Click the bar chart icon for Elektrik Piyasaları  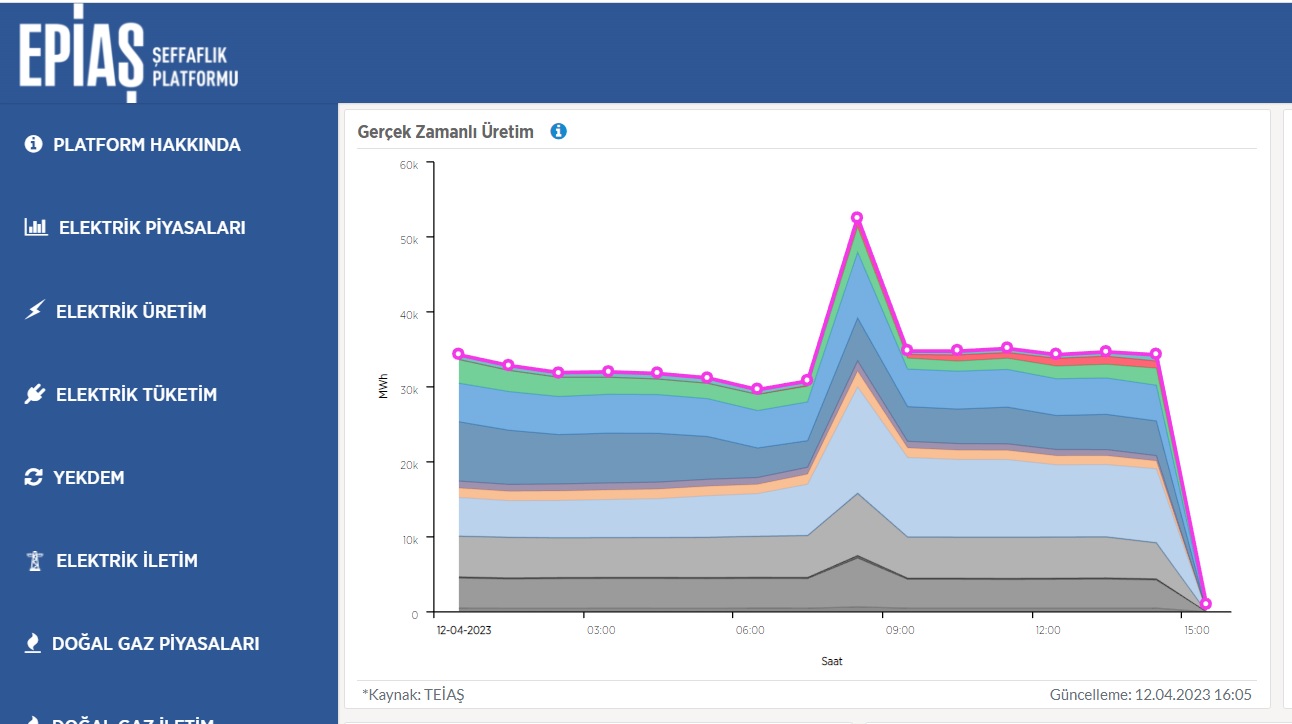[36, 228]
